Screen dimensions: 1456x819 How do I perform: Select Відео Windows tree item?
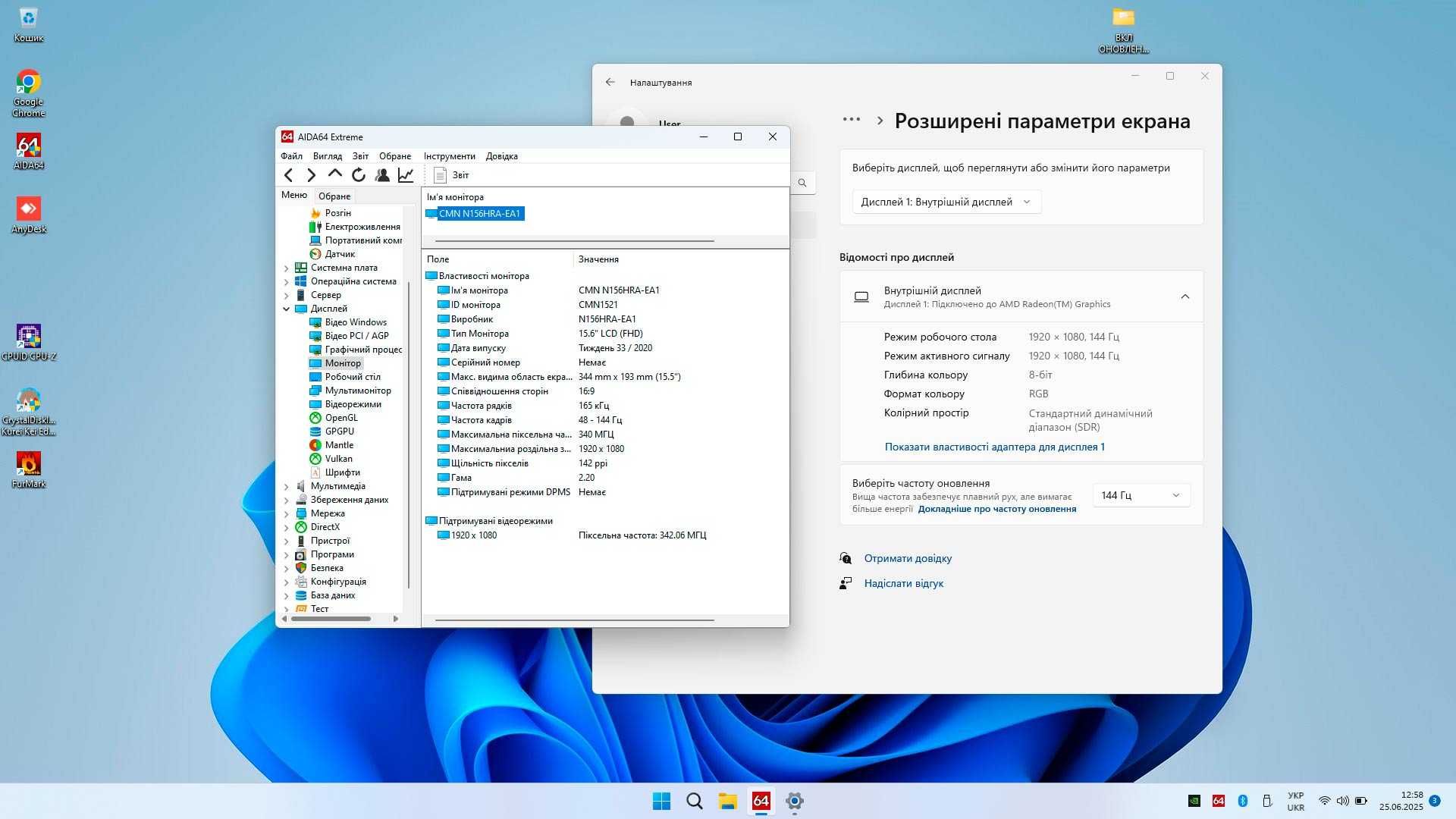tap(348, 322)
